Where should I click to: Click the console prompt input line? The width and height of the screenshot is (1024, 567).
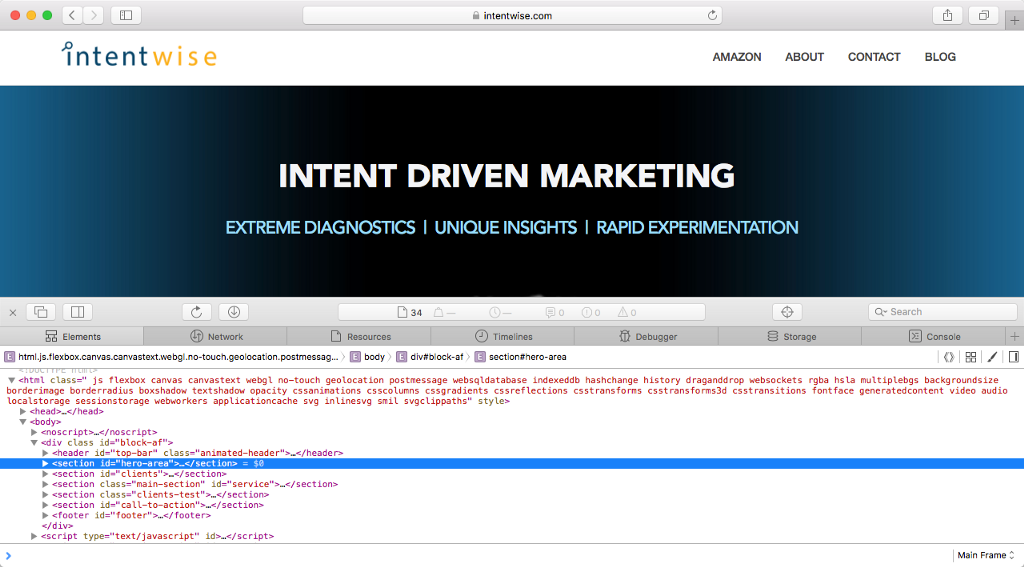[x=477, y=555]
